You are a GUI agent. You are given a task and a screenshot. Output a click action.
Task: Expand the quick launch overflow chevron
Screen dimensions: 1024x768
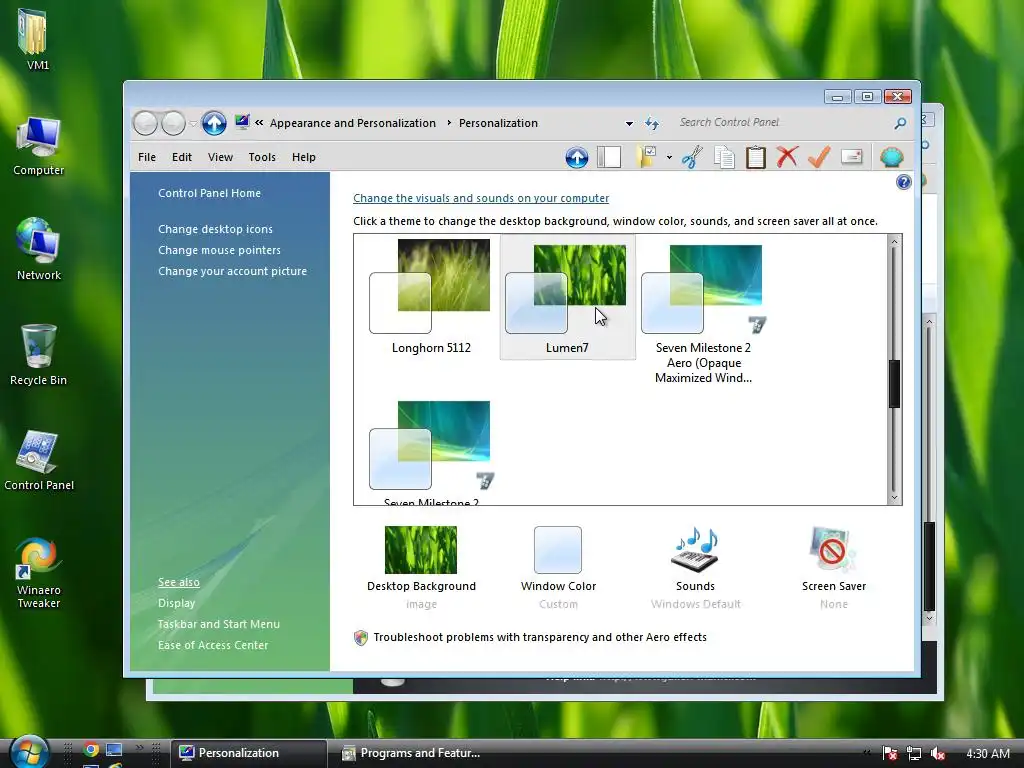click(138, 747)
